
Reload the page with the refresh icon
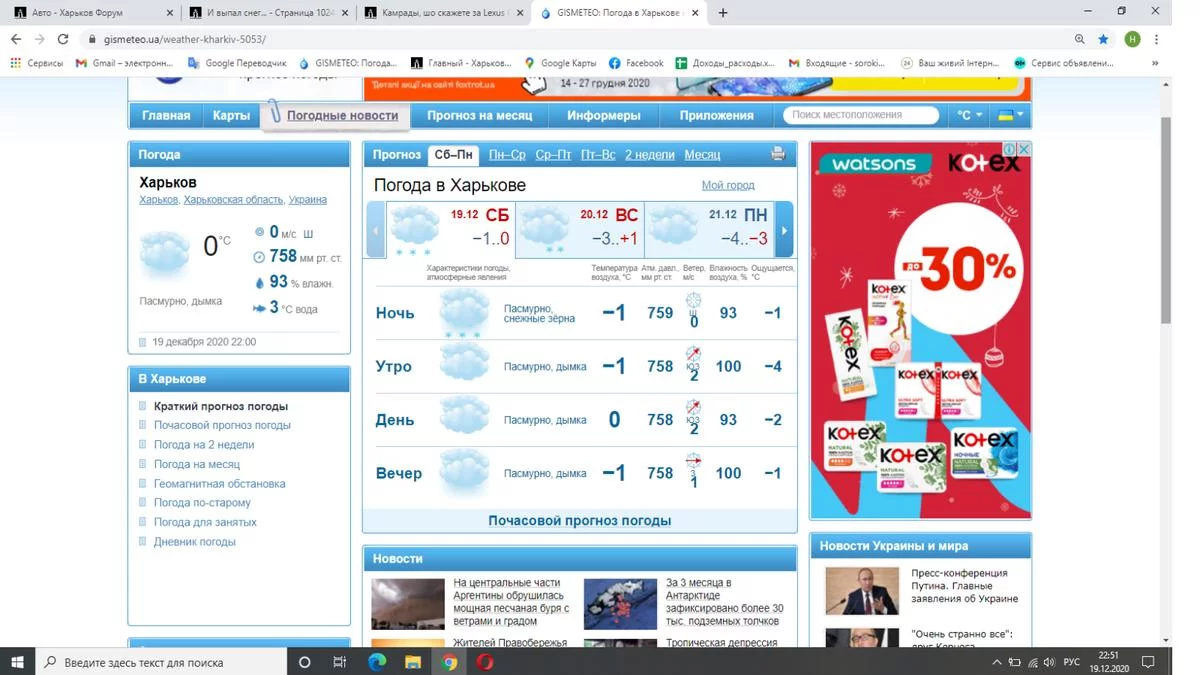coord(63,39)
